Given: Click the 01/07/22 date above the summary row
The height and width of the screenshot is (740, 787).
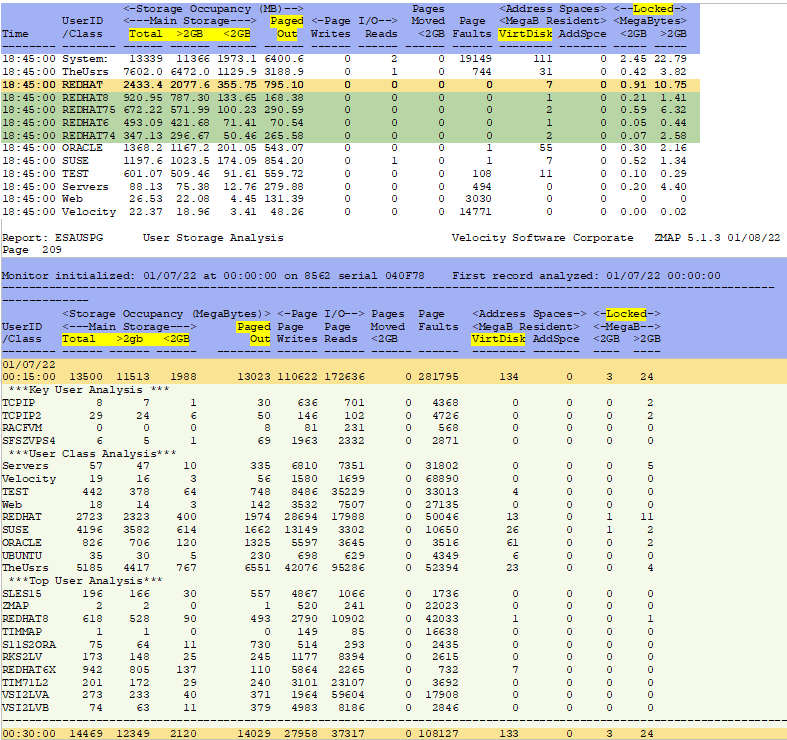Looking at the screenshot, I should point(24,364).
